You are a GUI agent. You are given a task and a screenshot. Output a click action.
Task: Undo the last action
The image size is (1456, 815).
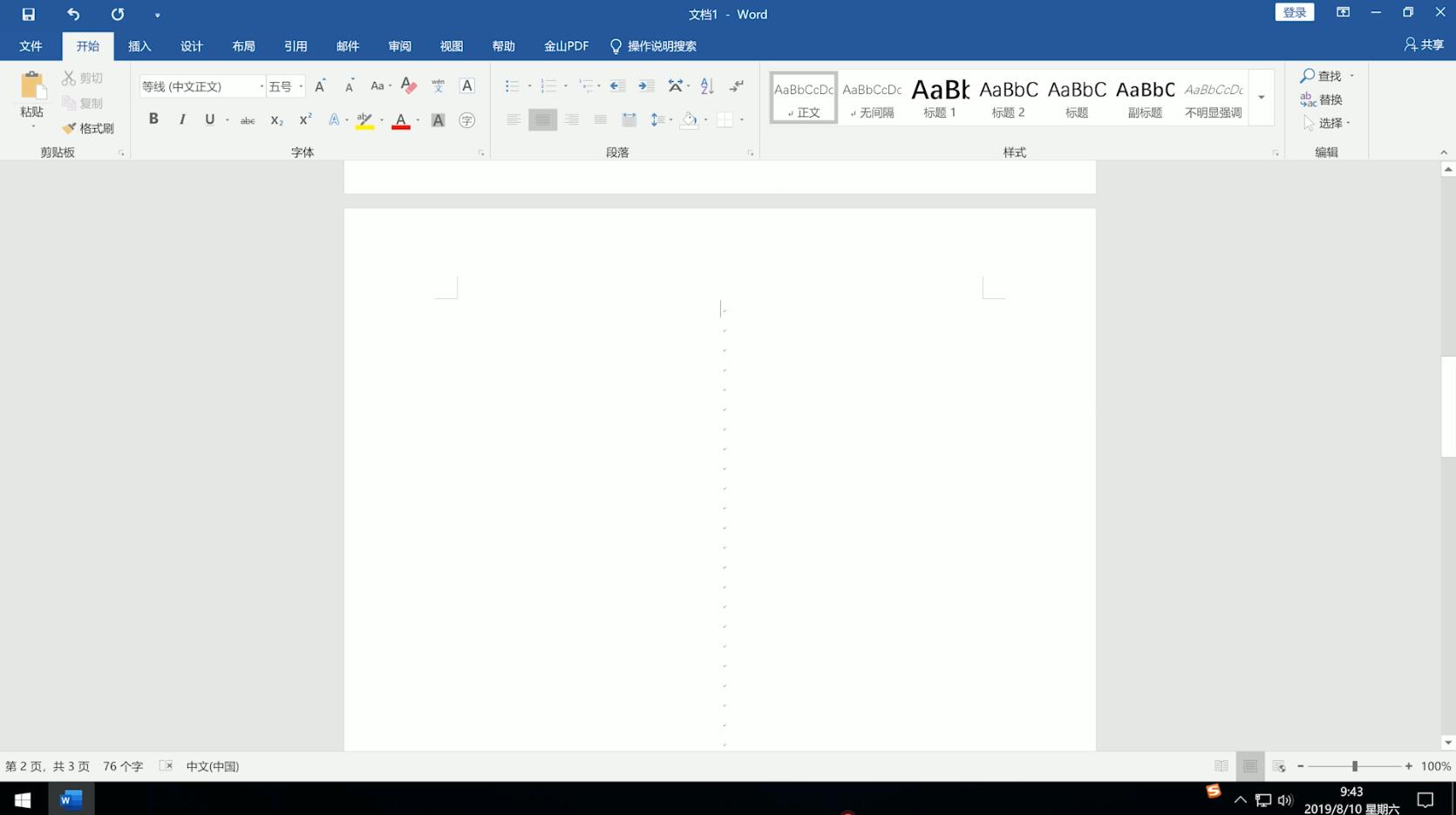tap(73, 14)
